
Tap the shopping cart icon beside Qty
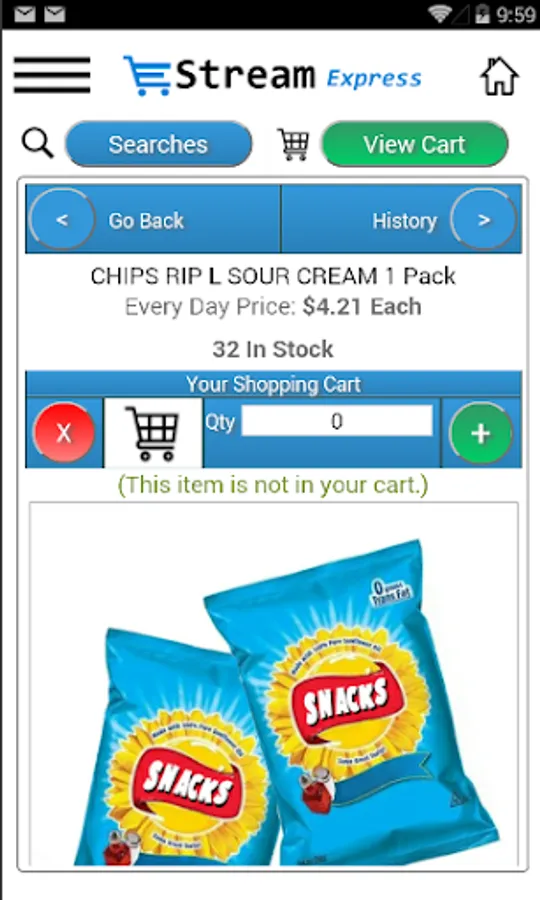[x=153, y=433]
